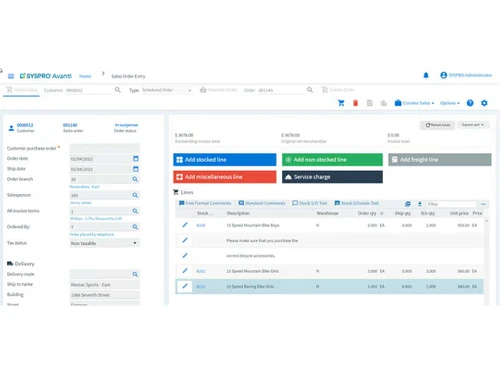
Task: Click Stock S/O Text
Action: [310, 203]
